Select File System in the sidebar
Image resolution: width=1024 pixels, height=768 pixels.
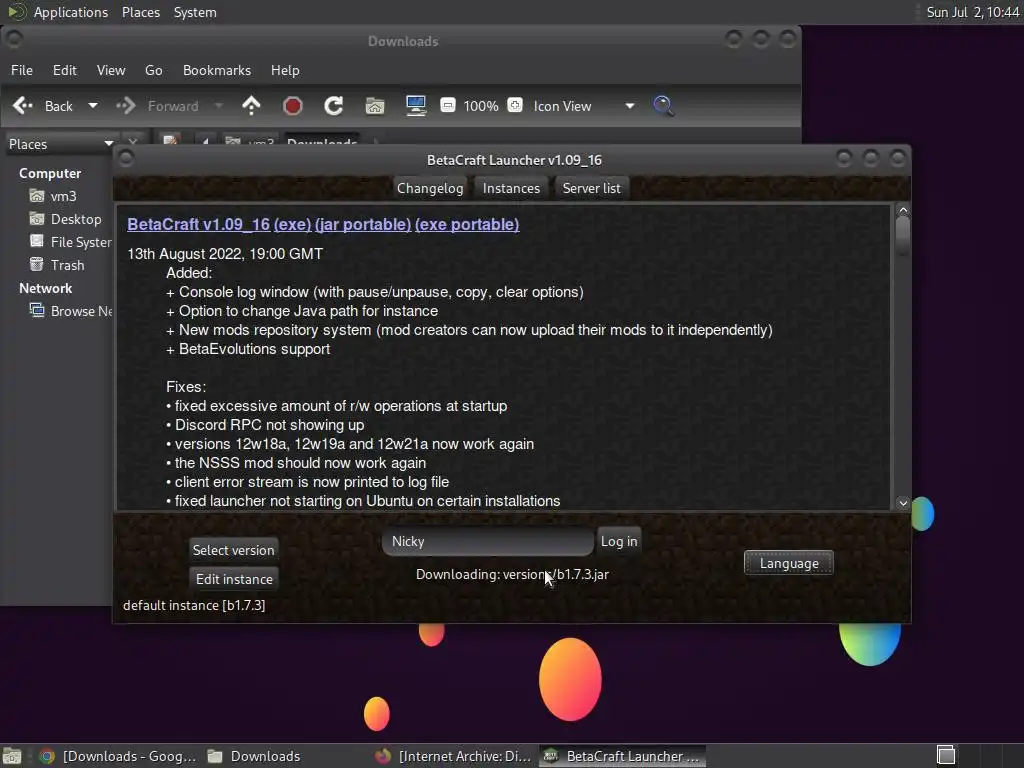click(71, 242)
